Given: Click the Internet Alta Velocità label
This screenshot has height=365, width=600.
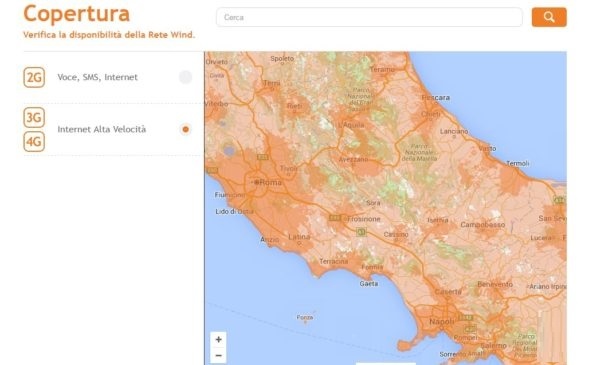Looking at the screenshot, I should pos(102,129).
